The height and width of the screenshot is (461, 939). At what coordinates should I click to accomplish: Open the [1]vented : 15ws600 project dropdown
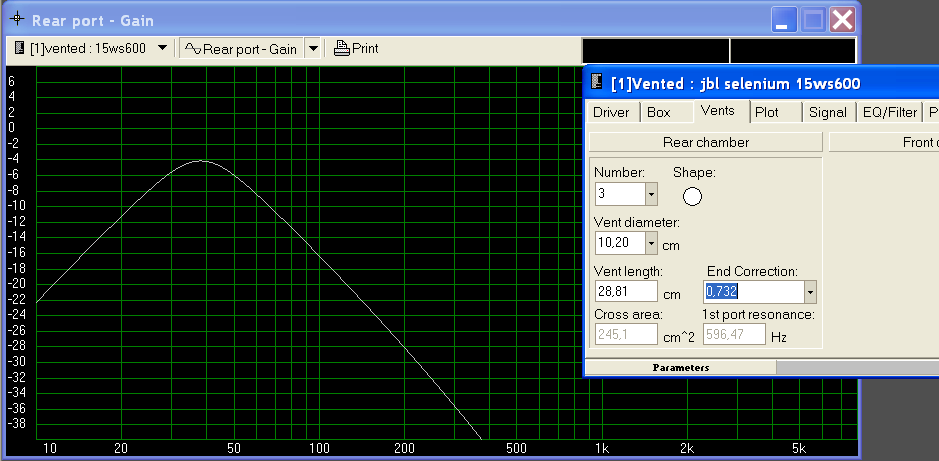tap(162, 48)
